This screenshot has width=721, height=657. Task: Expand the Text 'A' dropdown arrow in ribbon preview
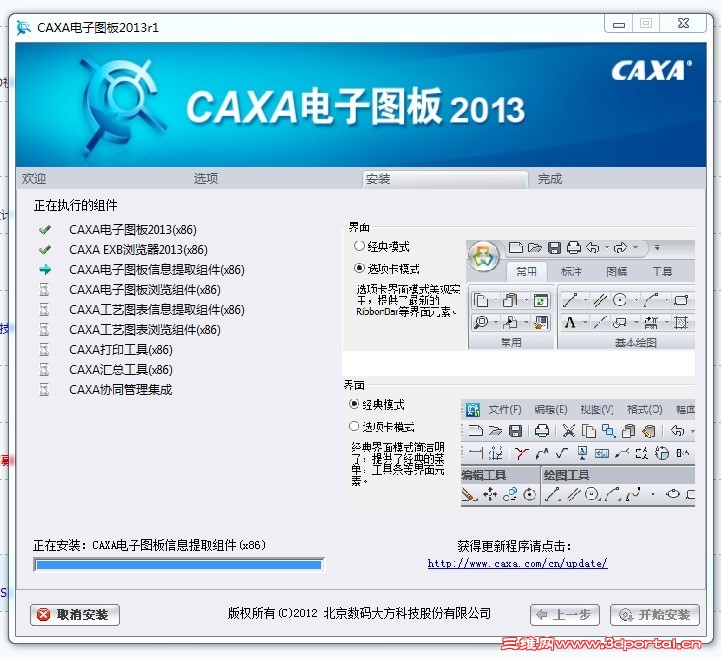point(584,323)
